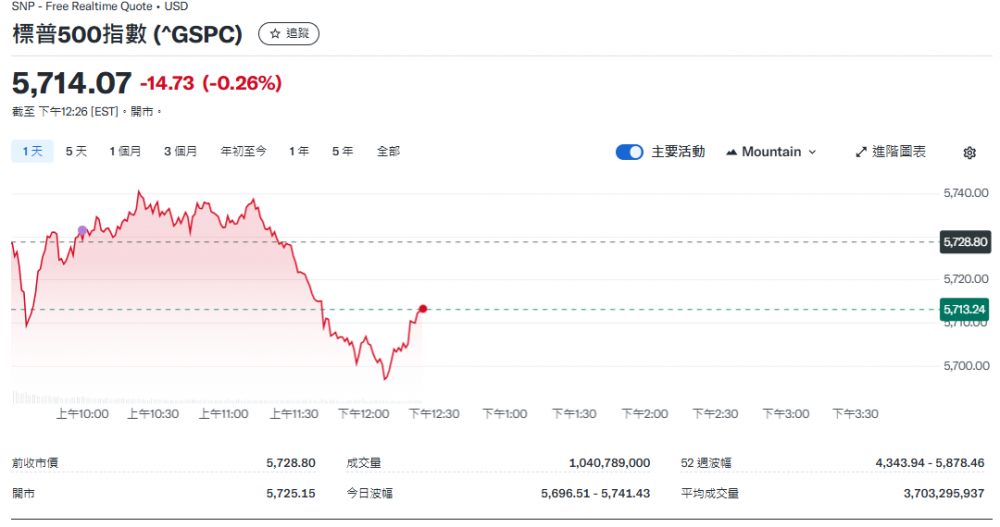Click the star 追蹤 follow button

[289, 34]
